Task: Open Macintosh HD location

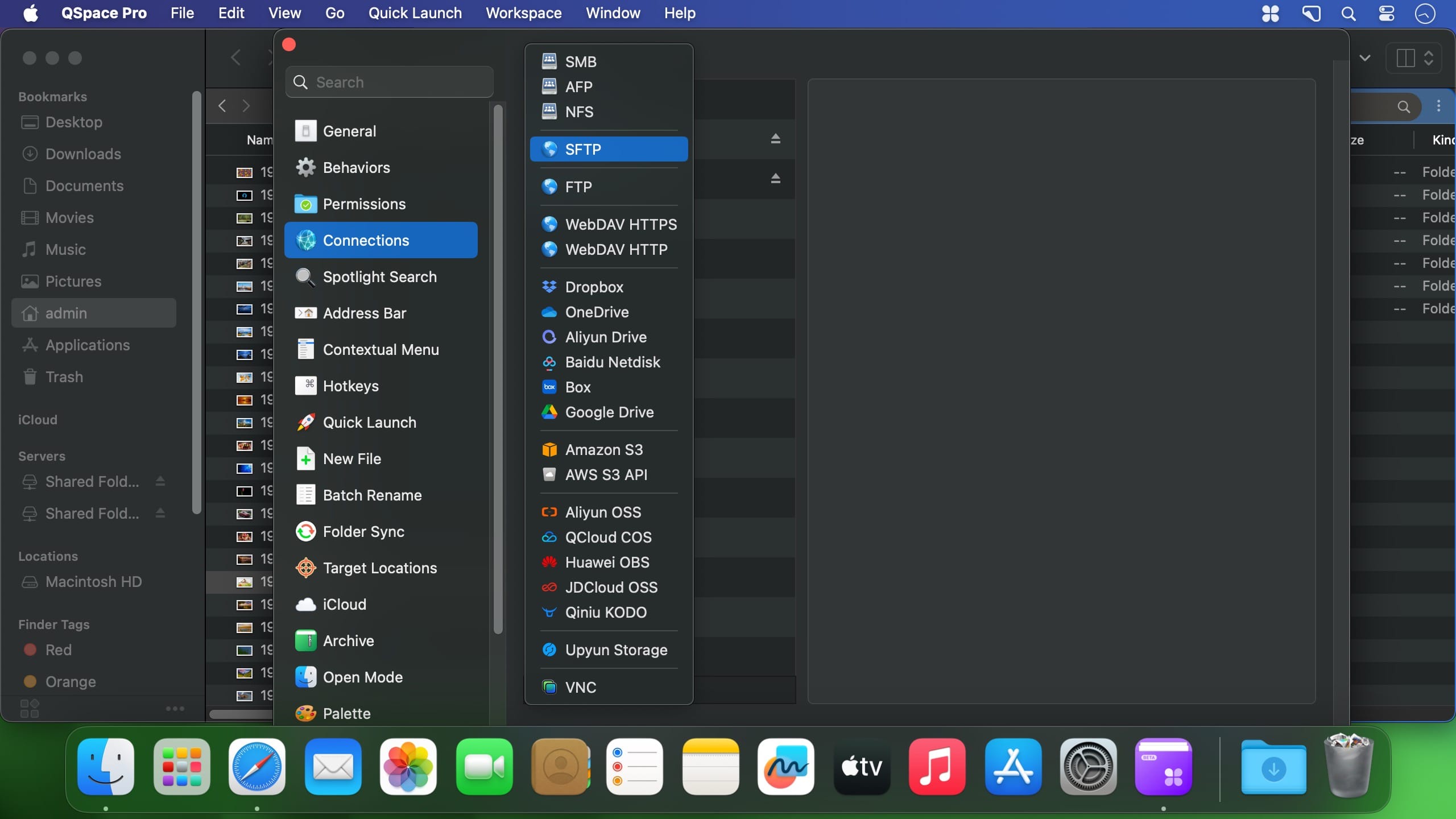Action: pos(93,581)
